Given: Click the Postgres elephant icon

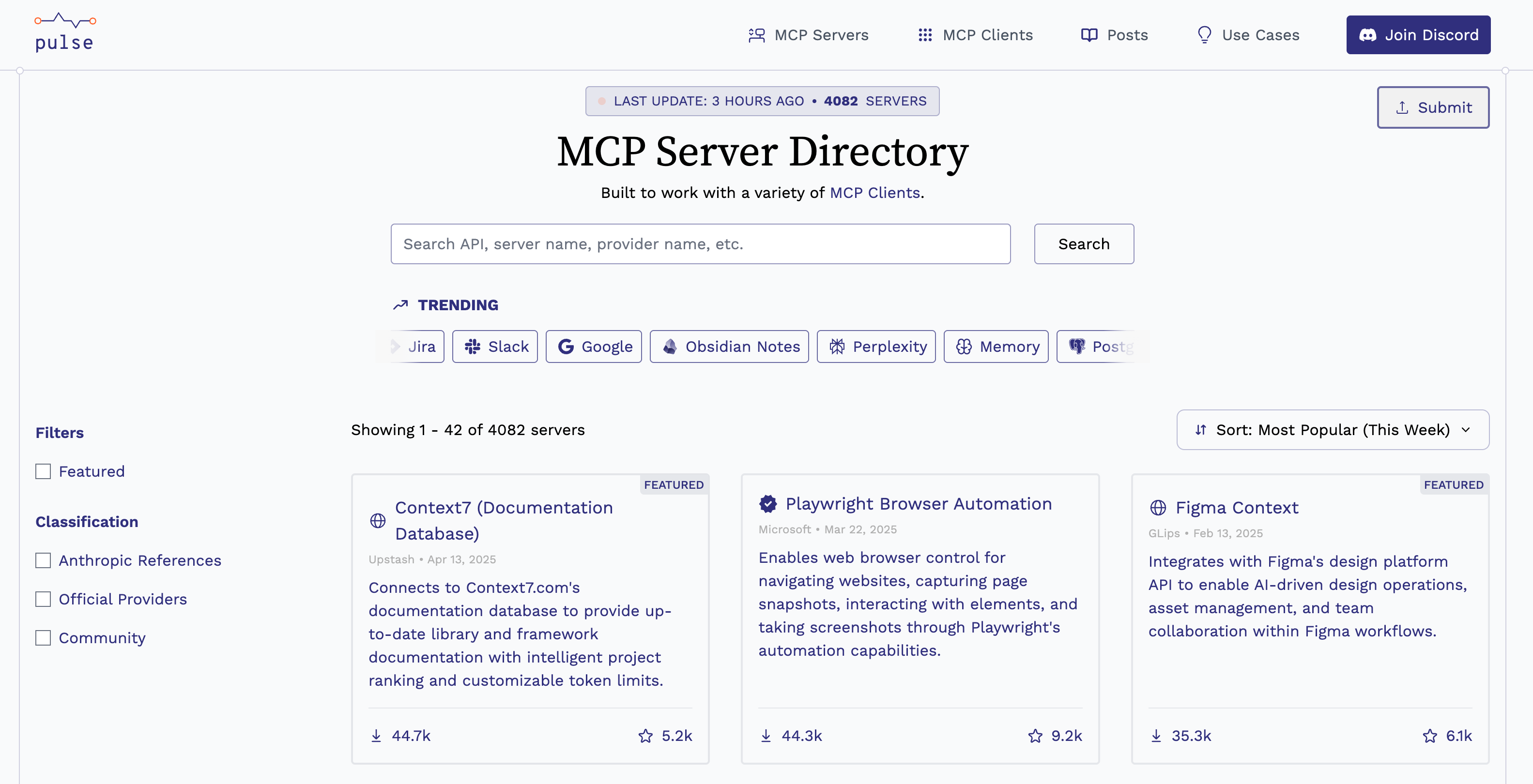Looking at the screenshot, I should 1077,346.
